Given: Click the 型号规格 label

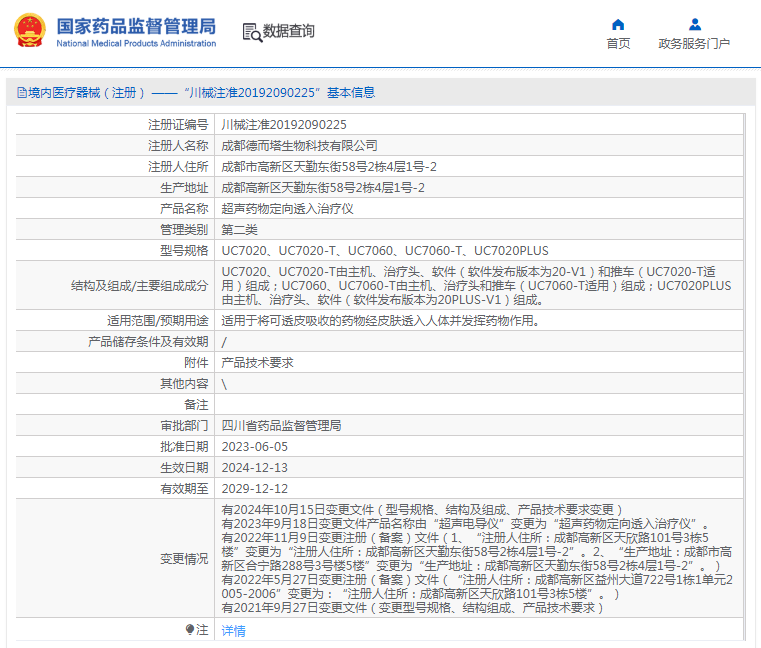Looking at the screenshot, I should click(x=184, y=250).
